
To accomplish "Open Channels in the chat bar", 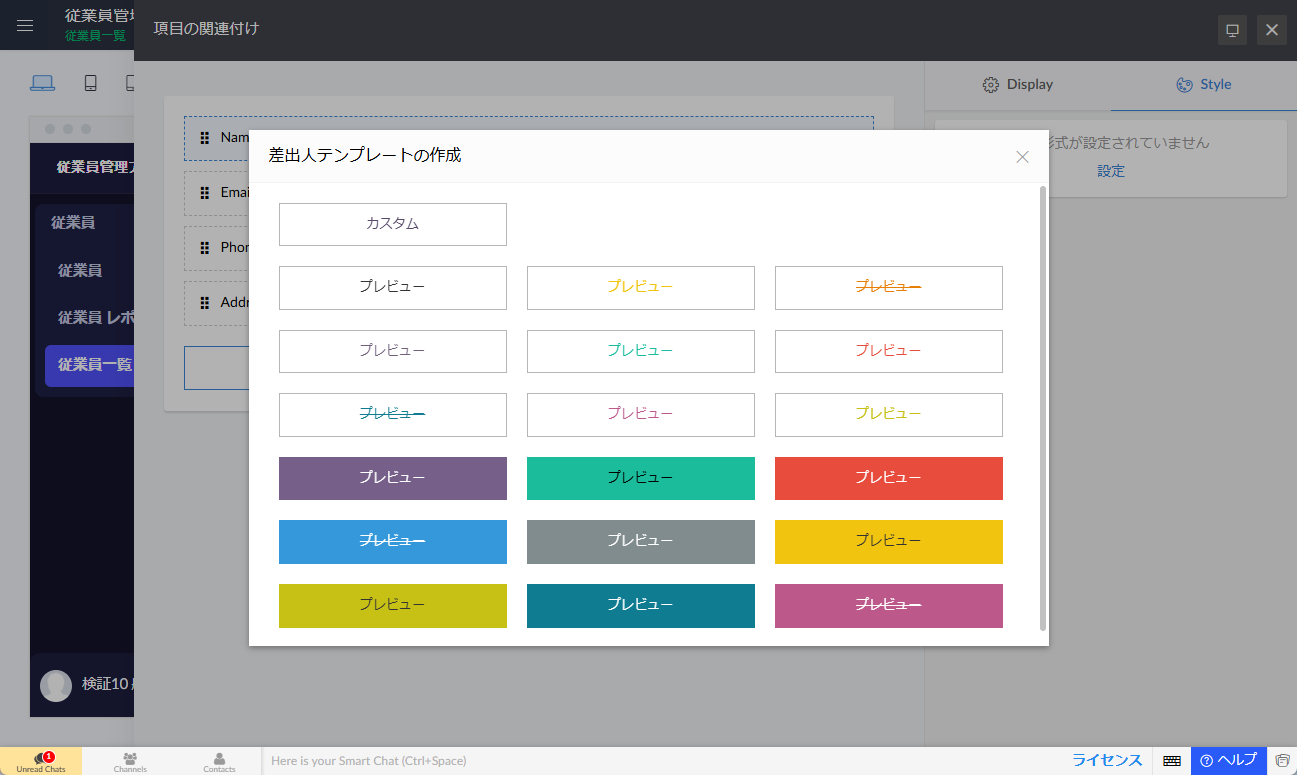I will tap(130, 761).
